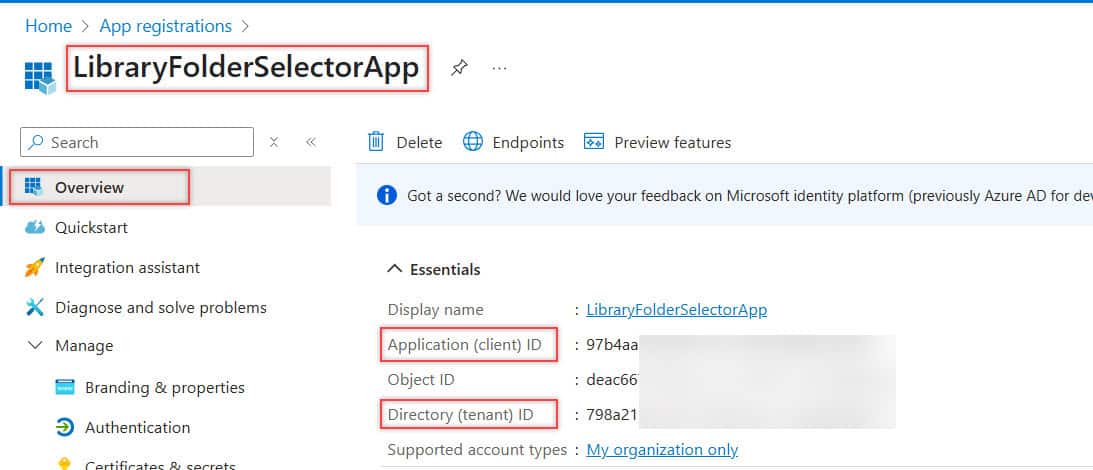The image size is (1093, 470).
Task: Collapse the Essentials section chevron
Action: coord(395,269)
